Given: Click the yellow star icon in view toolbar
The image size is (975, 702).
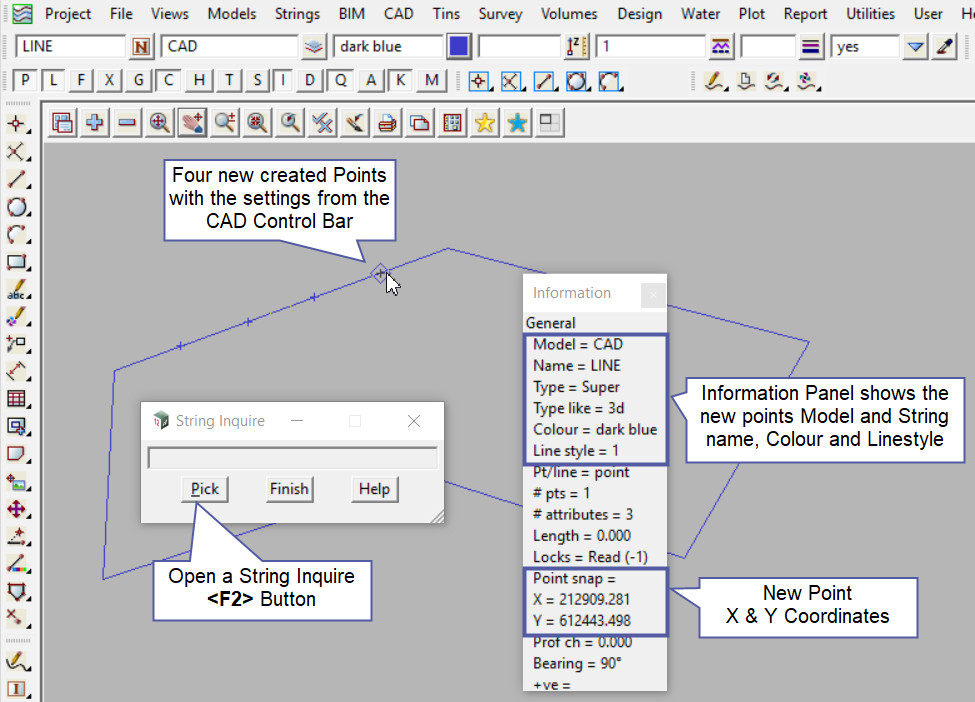Looking at the screenshot, I should pos(485,123).
